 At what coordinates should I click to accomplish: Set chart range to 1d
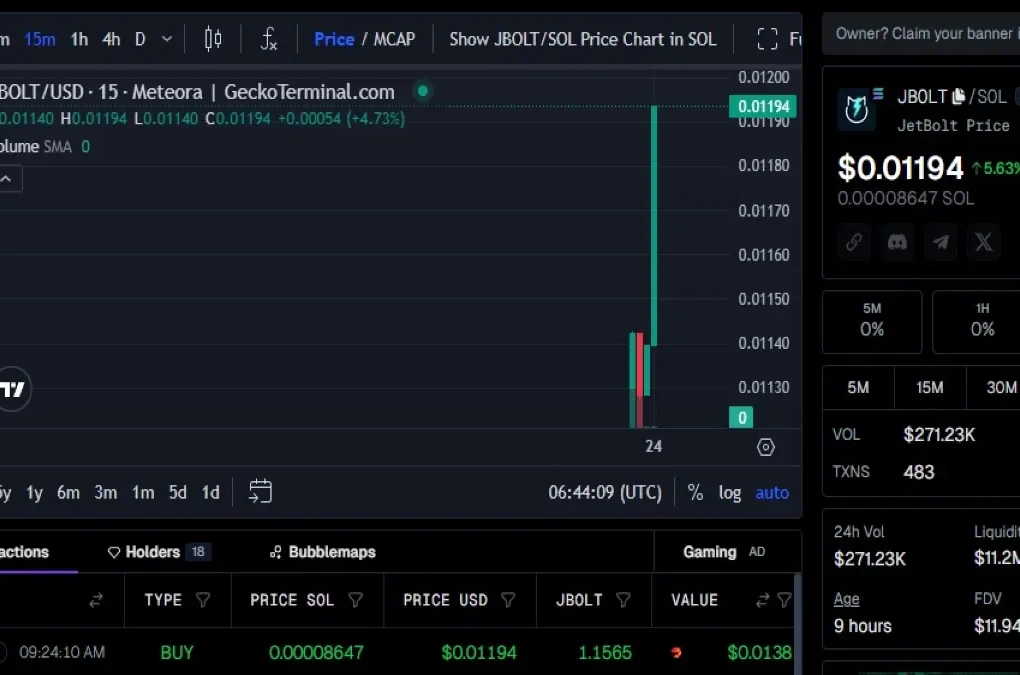pyautogui.click(x=210, y=492)
